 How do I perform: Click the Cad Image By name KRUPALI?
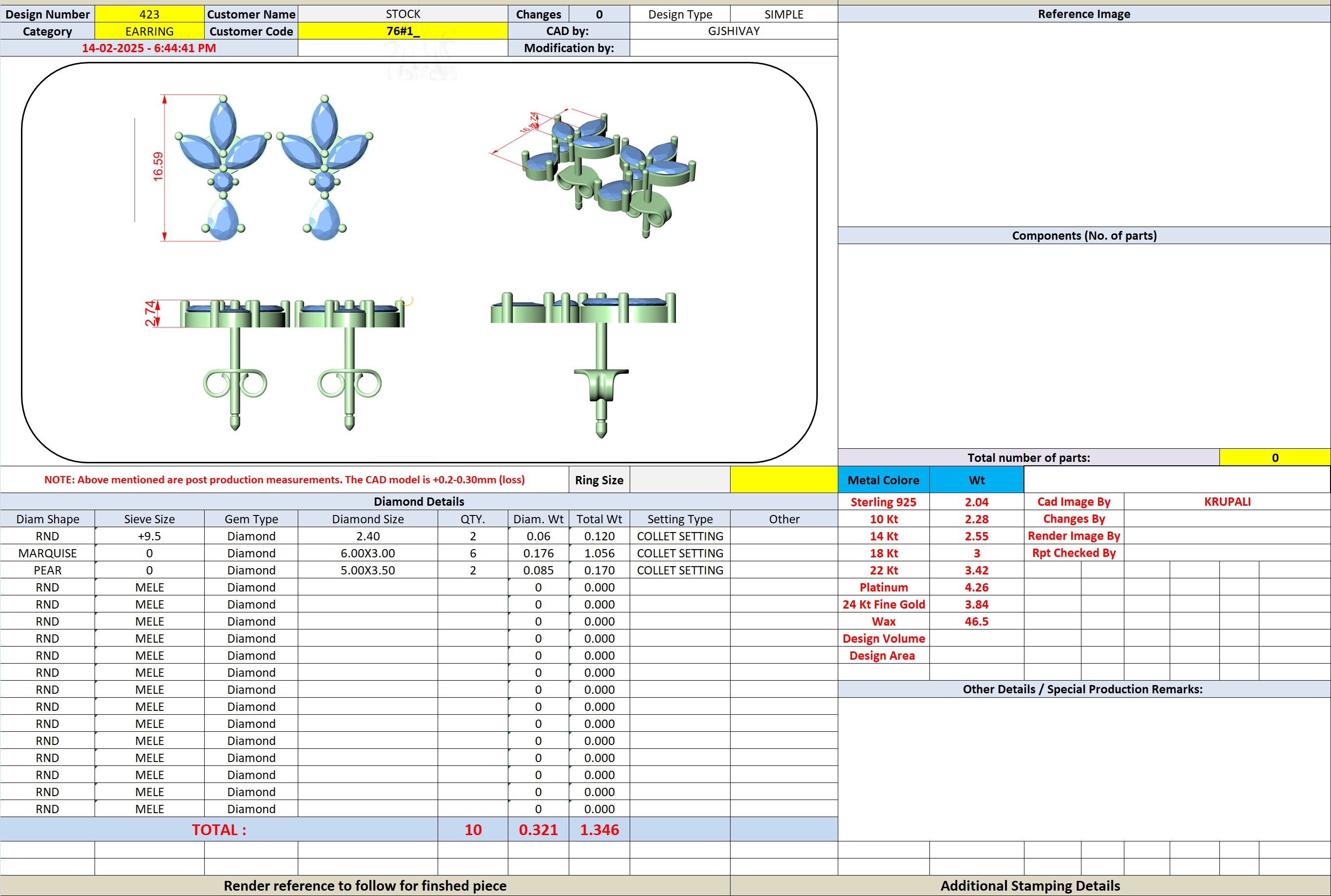pyautogui.click(x=1227, y=502)
